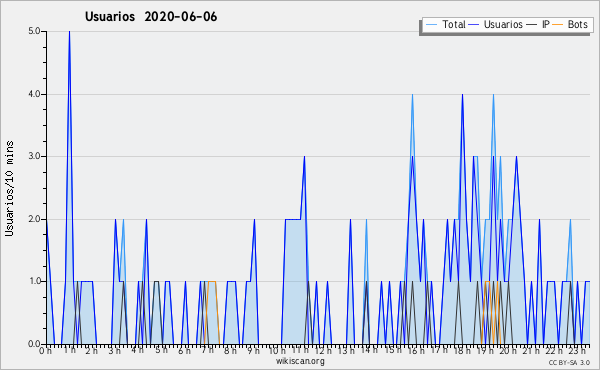Click the '5 h' x-axis label
600x370 pixels.
tap(161, 350)
